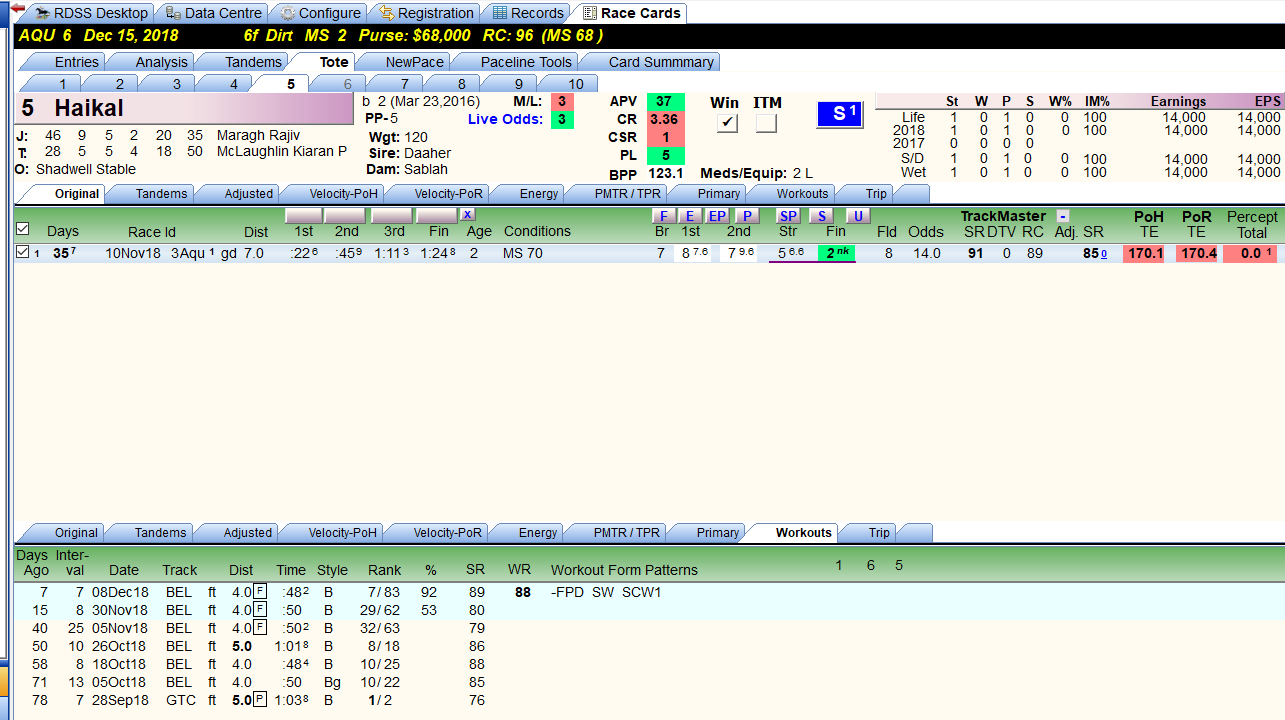Toggle the select-all checkbox in column header

click(23, 229)
